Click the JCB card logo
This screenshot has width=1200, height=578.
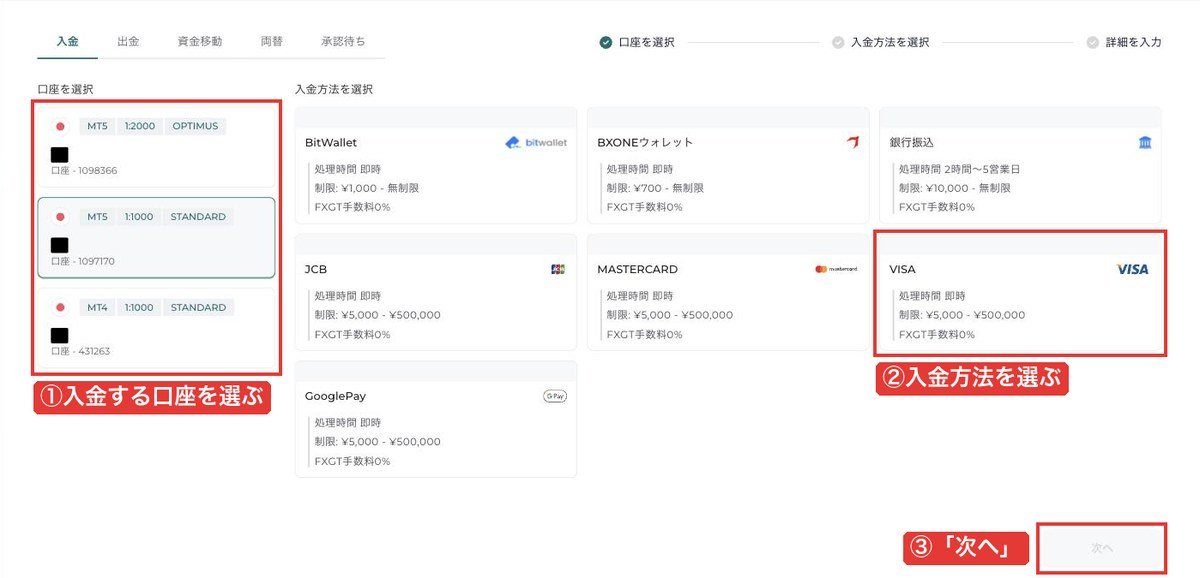point(558,269)
